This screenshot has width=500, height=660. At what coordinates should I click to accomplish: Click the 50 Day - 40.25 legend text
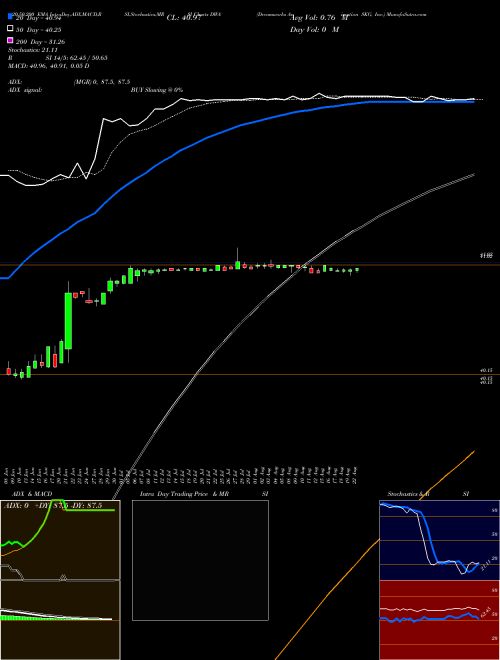tap(39, 30)
